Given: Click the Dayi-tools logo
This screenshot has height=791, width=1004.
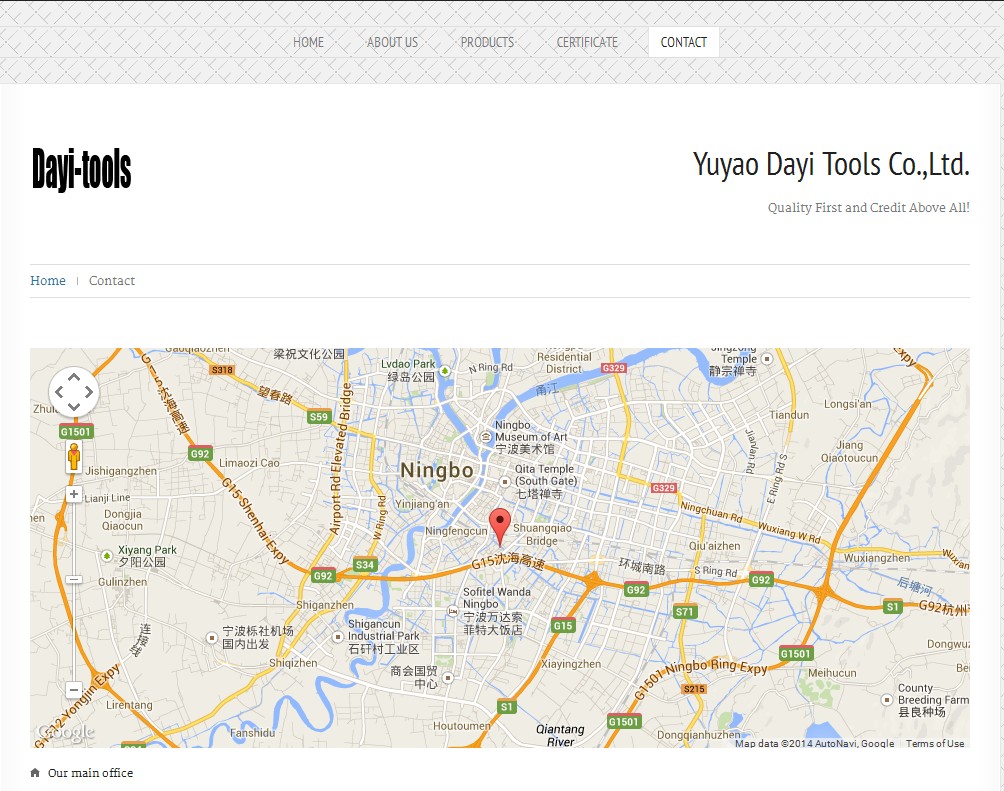Looking at the screenshot, I should click(x=82, y=169).
